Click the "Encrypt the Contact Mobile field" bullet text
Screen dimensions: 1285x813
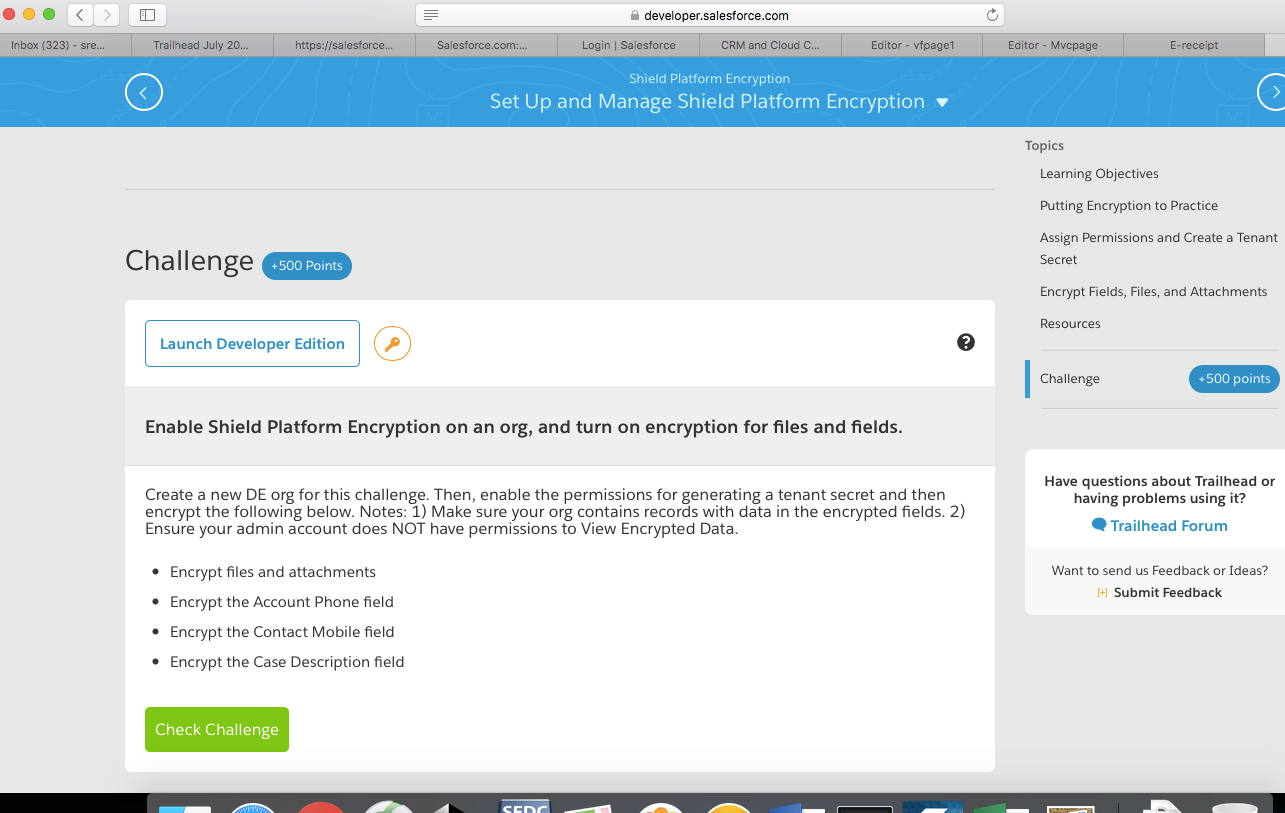tap(282, 632)
